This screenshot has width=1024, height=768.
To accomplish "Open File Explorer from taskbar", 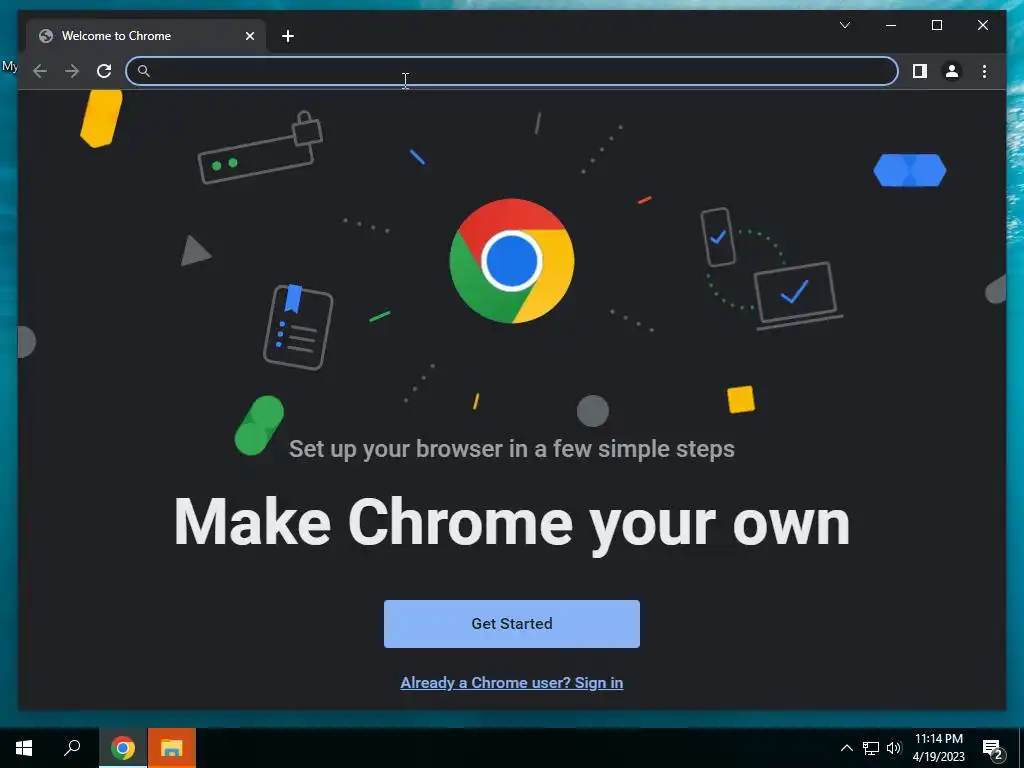I will 172,748.
